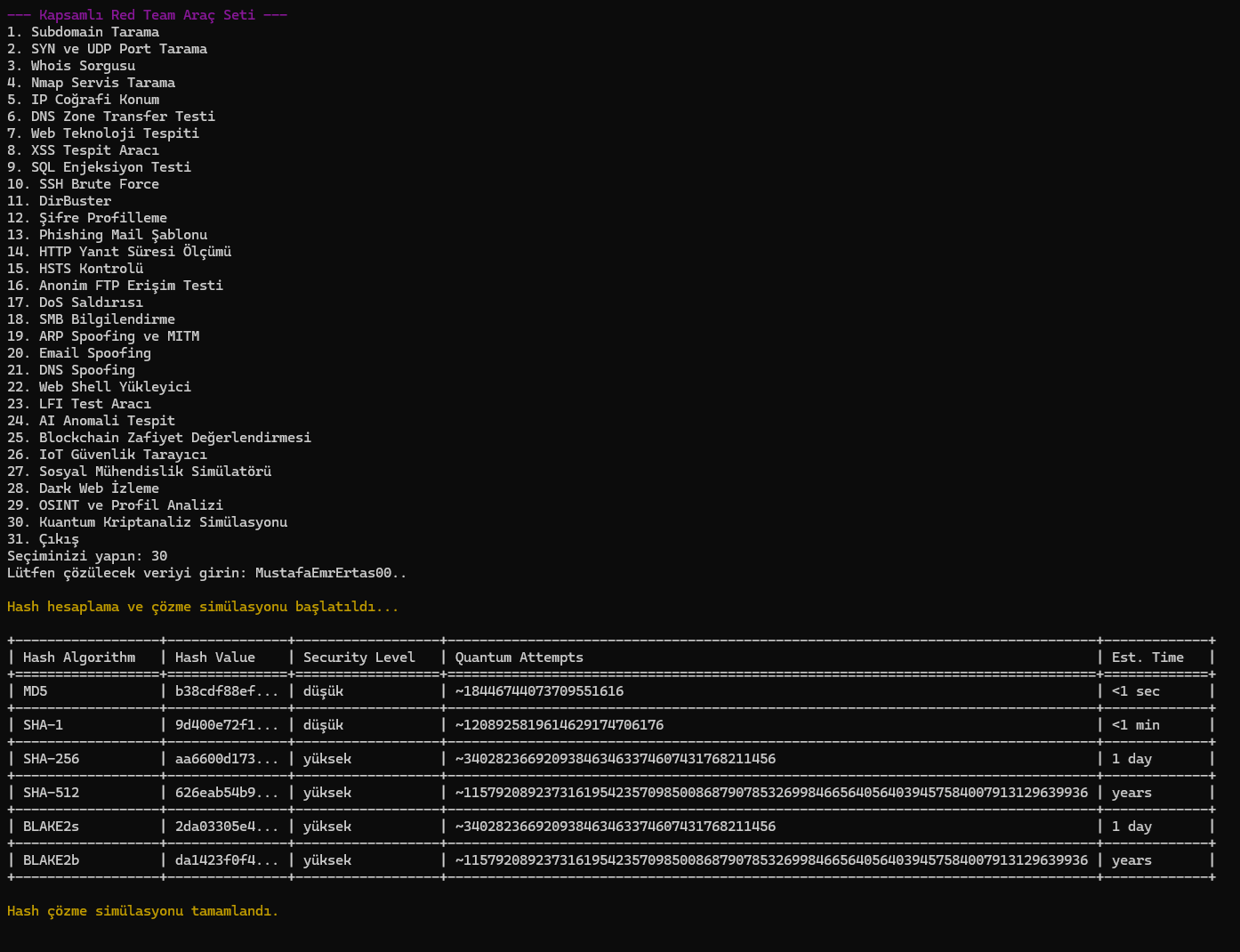
Task: Click '9. SQL Enjeksiyon Testi' line
Action: [99, 167]
